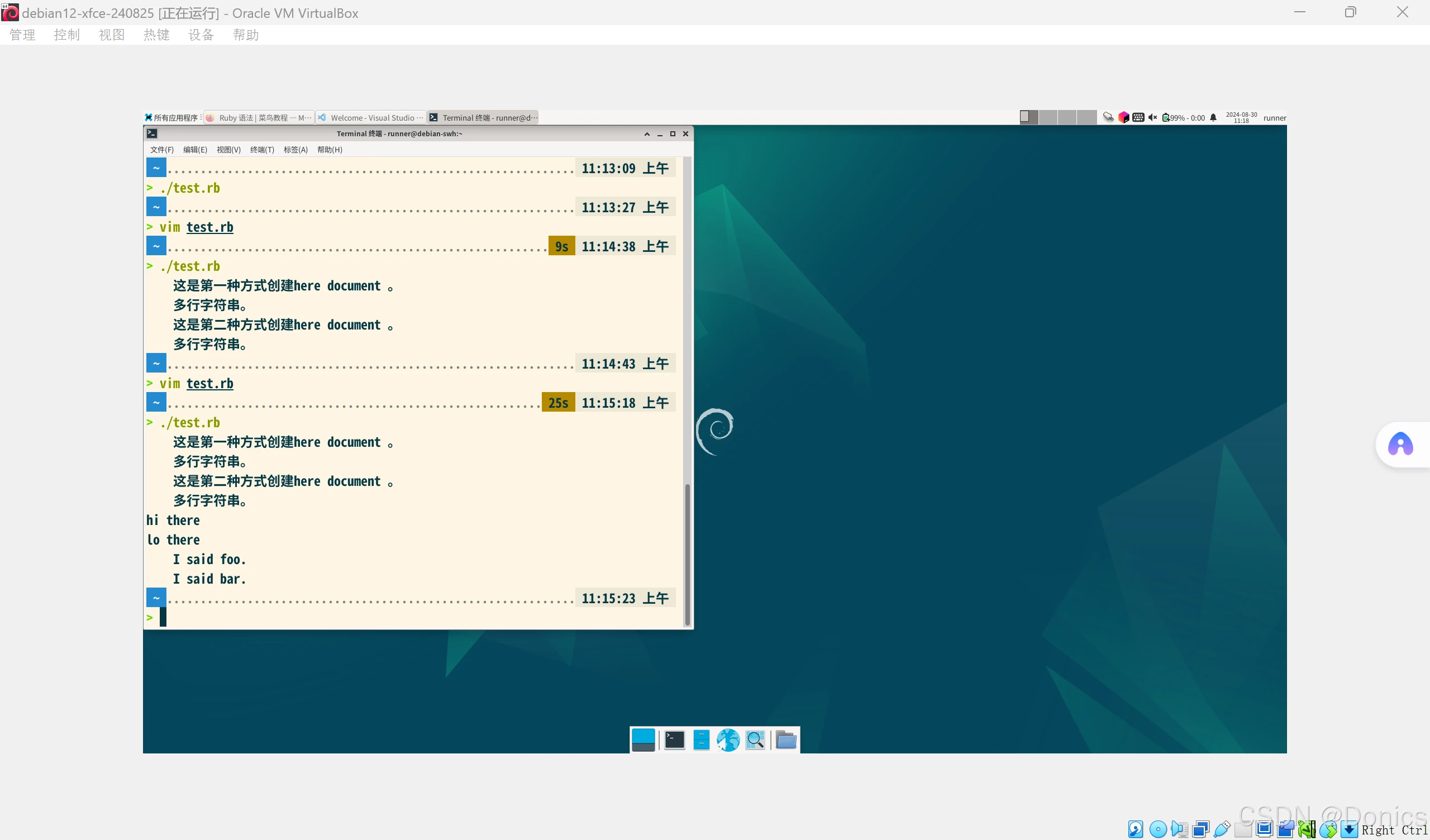1430x840 pixels.
Task: Launch terminal emulator from the dock
Action: click(674, 740)
